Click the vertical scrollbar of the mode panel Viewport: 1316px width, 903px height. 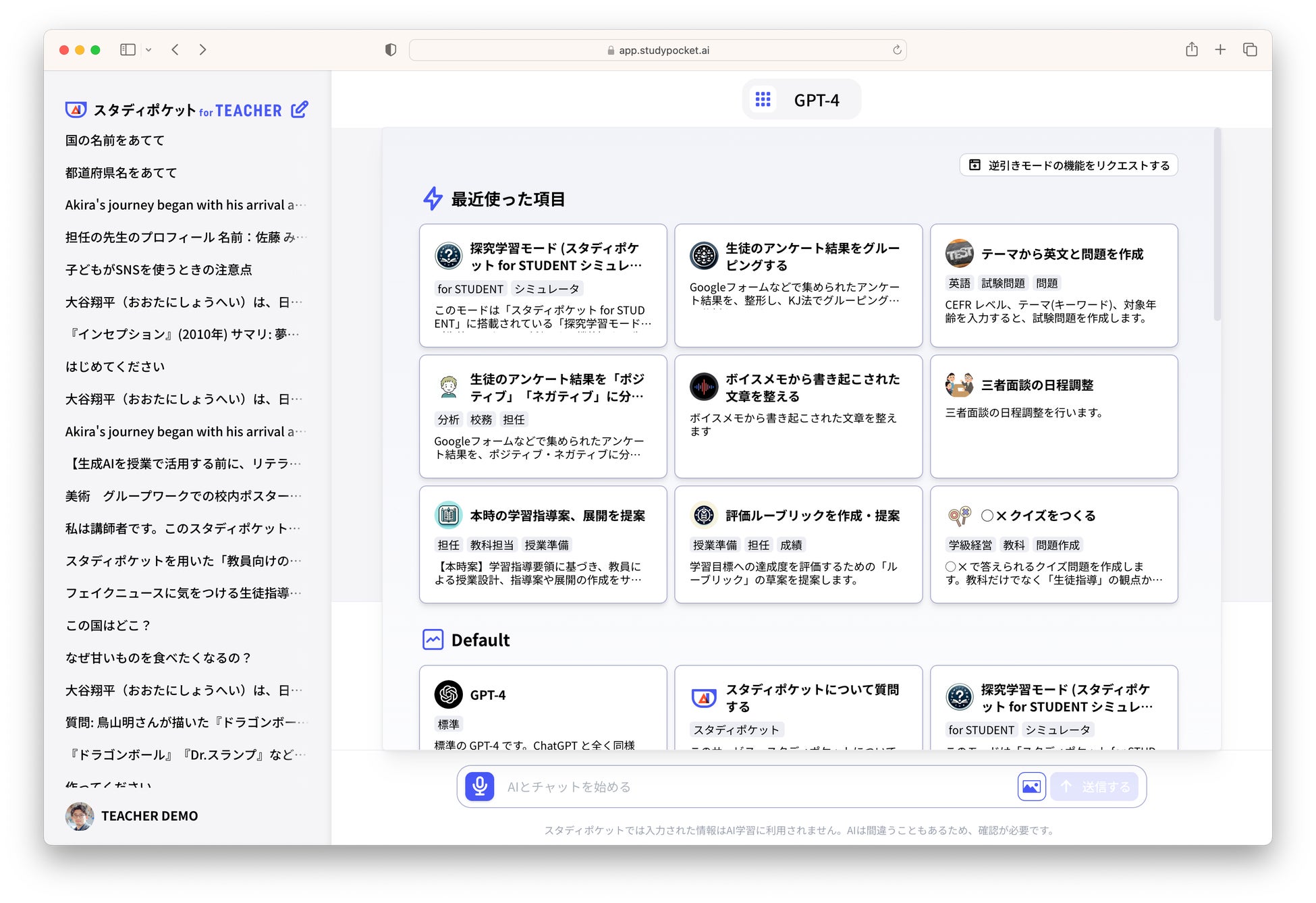click(x=1217, y=224)
